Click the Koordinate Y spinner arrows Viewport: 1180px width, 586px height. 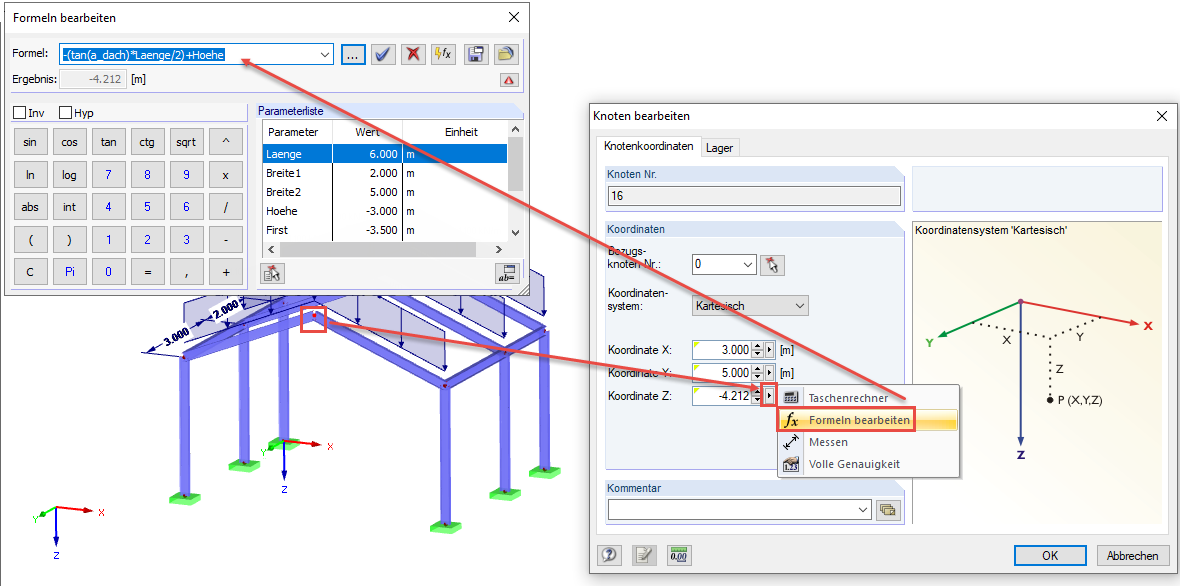point(758,372)
